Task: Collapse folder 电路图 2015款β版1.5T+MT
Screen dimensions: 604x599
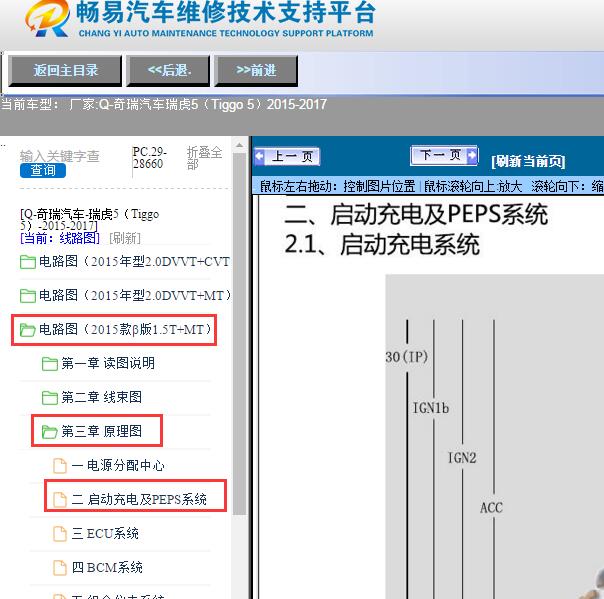Action: click(x=116, y=330)
